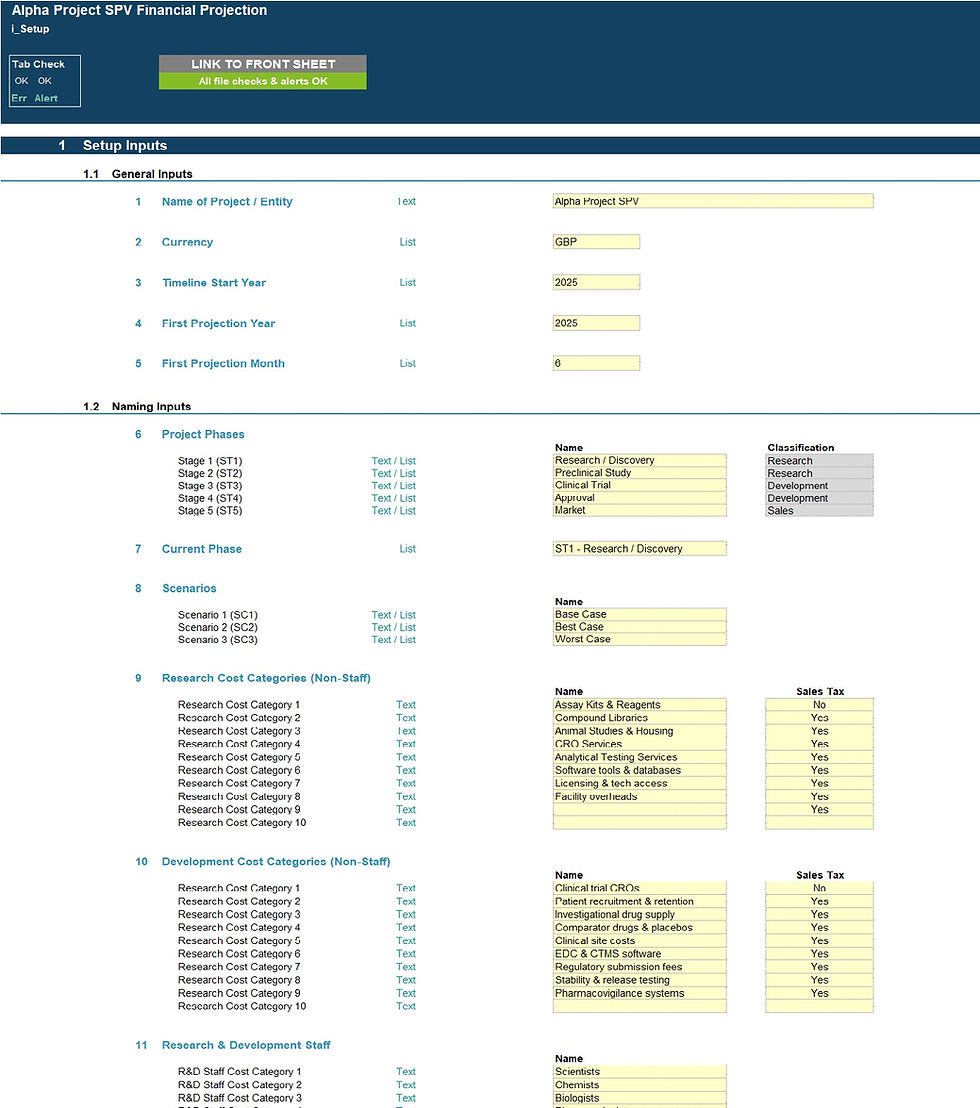This screenshot has height=1108, width=980.
Task: Select the Worst Case scenario name cell
Action: point(639,639)
